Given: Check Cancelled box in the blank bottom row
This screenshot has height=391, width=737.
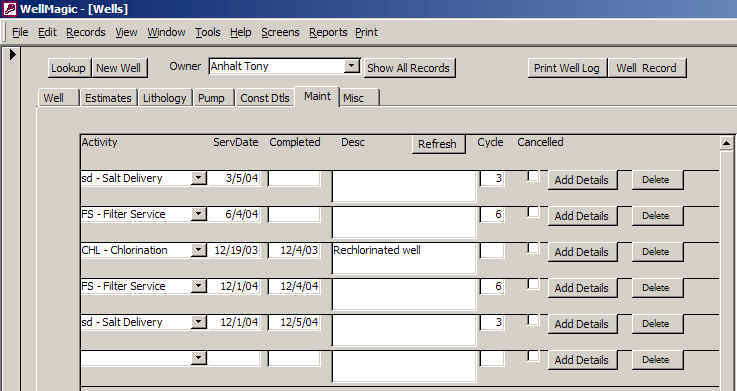Looking at the screenshot, I should tap(533, 356).
